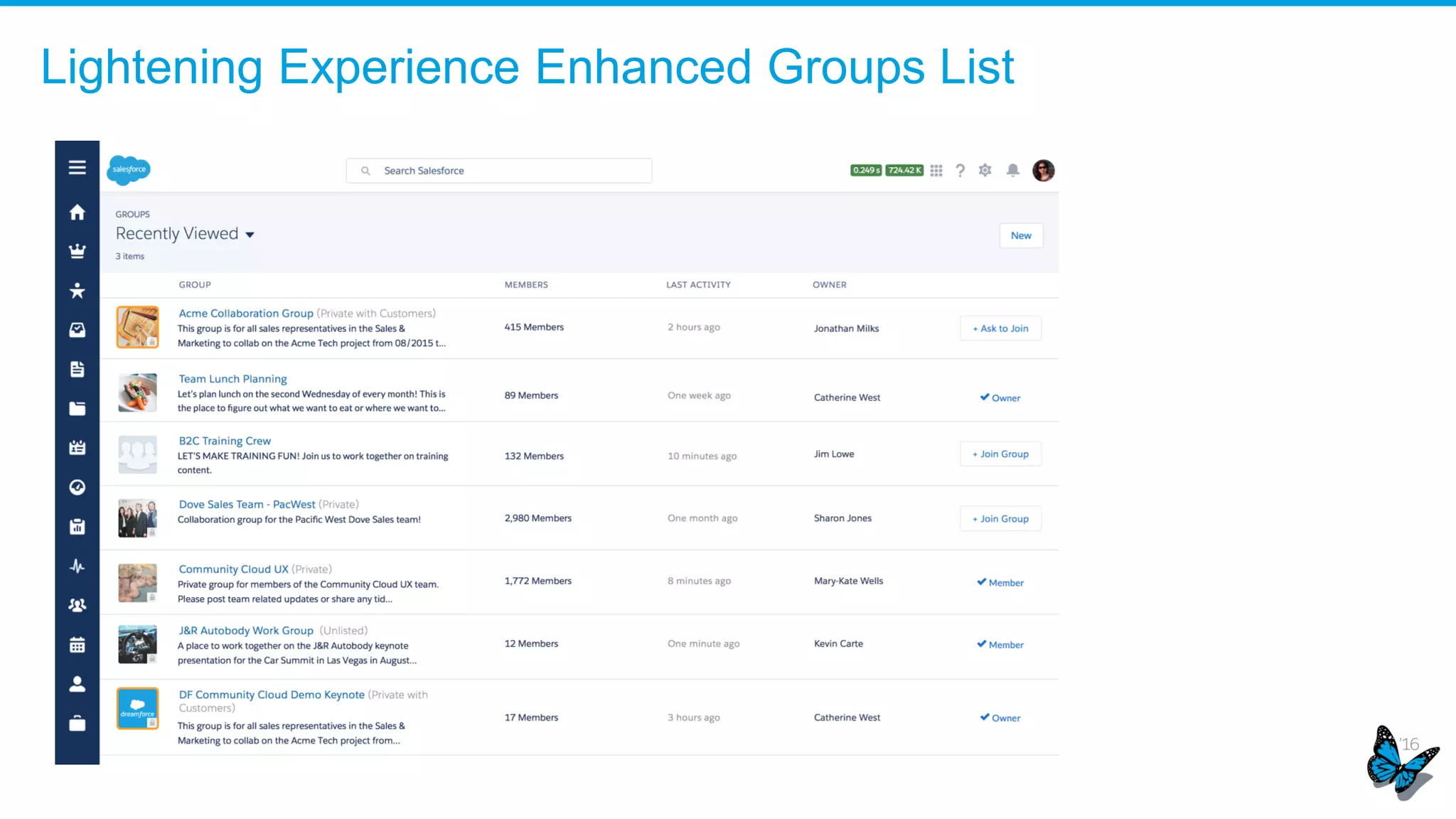Click J&R Autobody group thumbnail
This screenshot has width=1456, height=819.
point(137,644)
